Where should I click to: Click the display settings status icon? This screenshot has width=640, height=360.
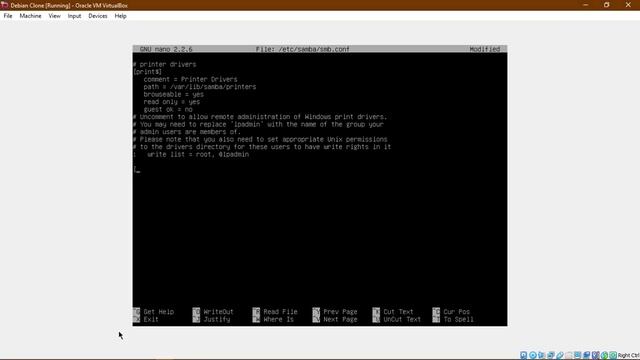(578, 355)
